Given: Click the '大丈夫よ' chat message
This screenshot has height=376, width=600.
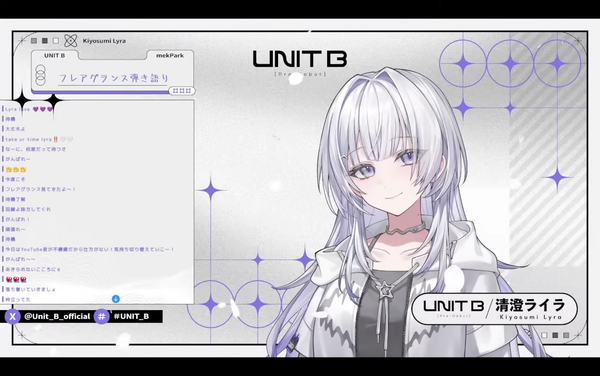Looking at the screenshot, I should pos(15,129).
